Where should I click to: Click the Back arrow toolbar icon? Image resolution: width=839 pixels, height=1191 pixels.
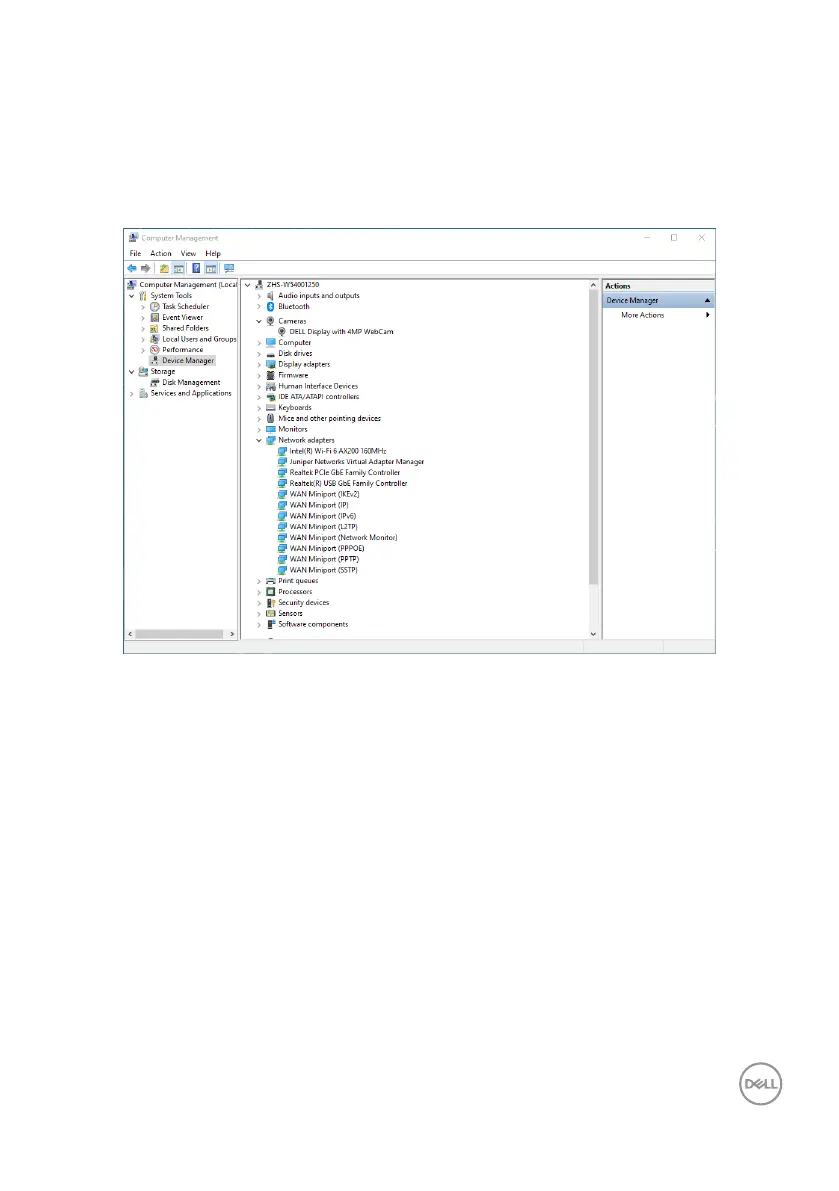coord(132,268)
